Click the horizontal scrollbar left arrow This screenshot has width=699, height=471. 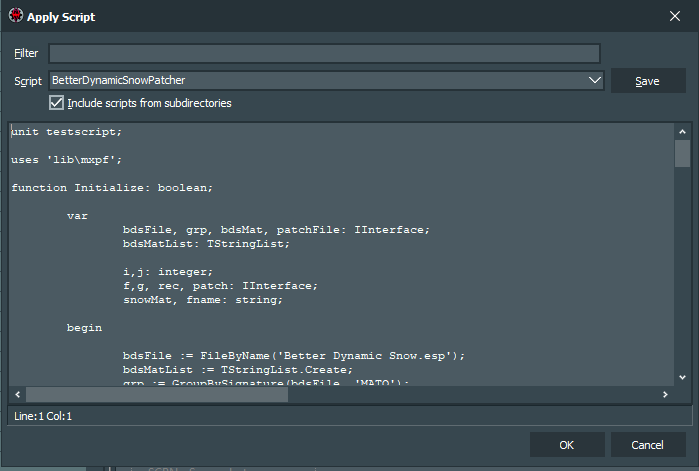pyautogui.click(x=18, y=394)
